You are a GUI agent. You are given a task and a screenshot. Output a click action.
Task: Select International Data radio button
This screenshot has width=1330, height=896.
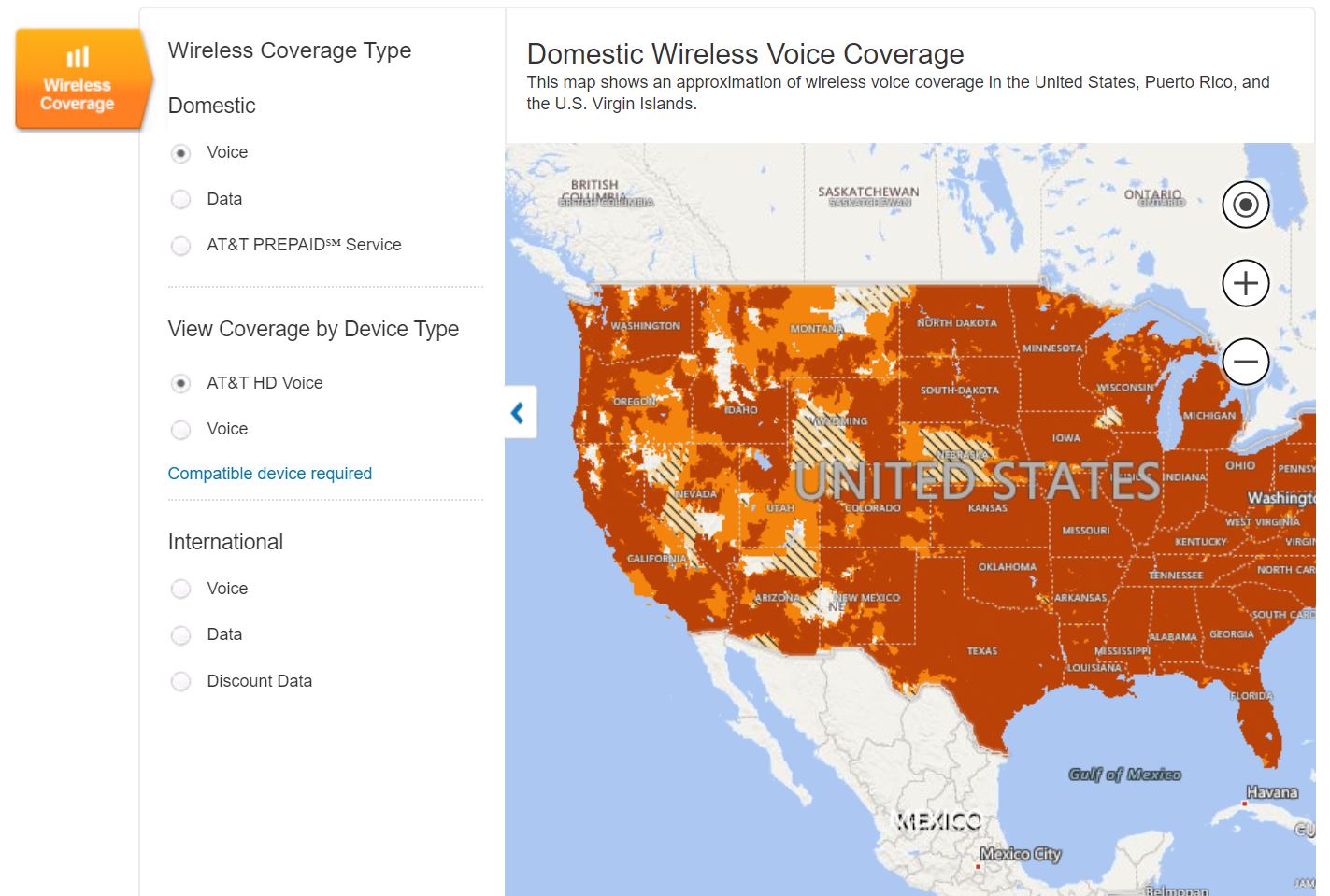pos(181,635)
